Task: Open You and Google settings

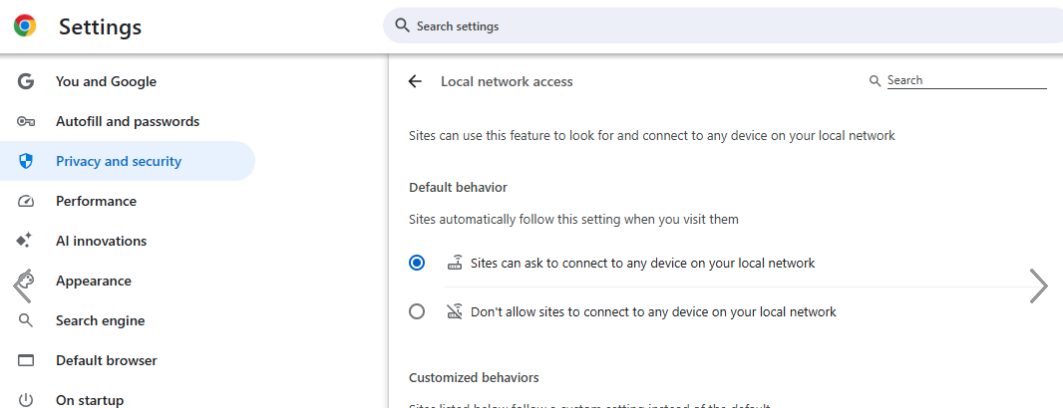Action: click(x=106, y=82)
